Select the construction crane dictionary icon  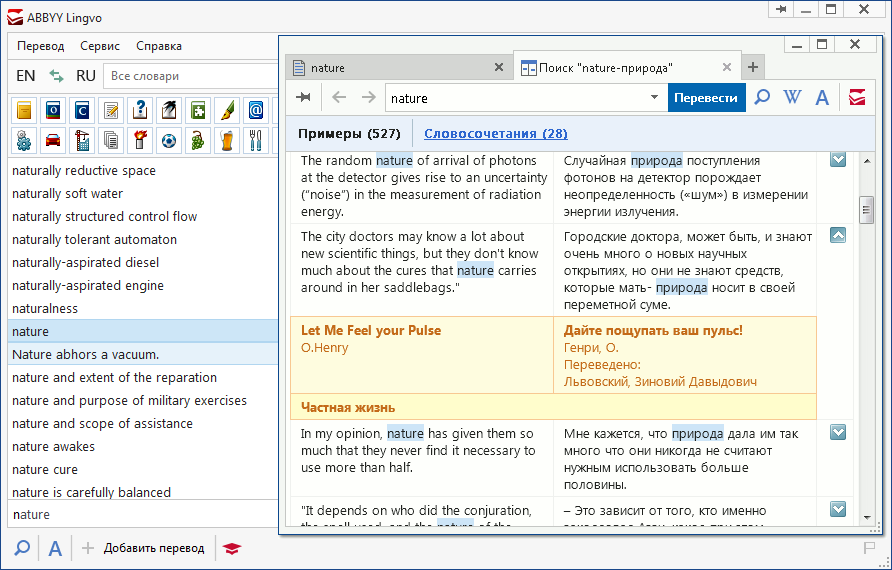point(82,140)
